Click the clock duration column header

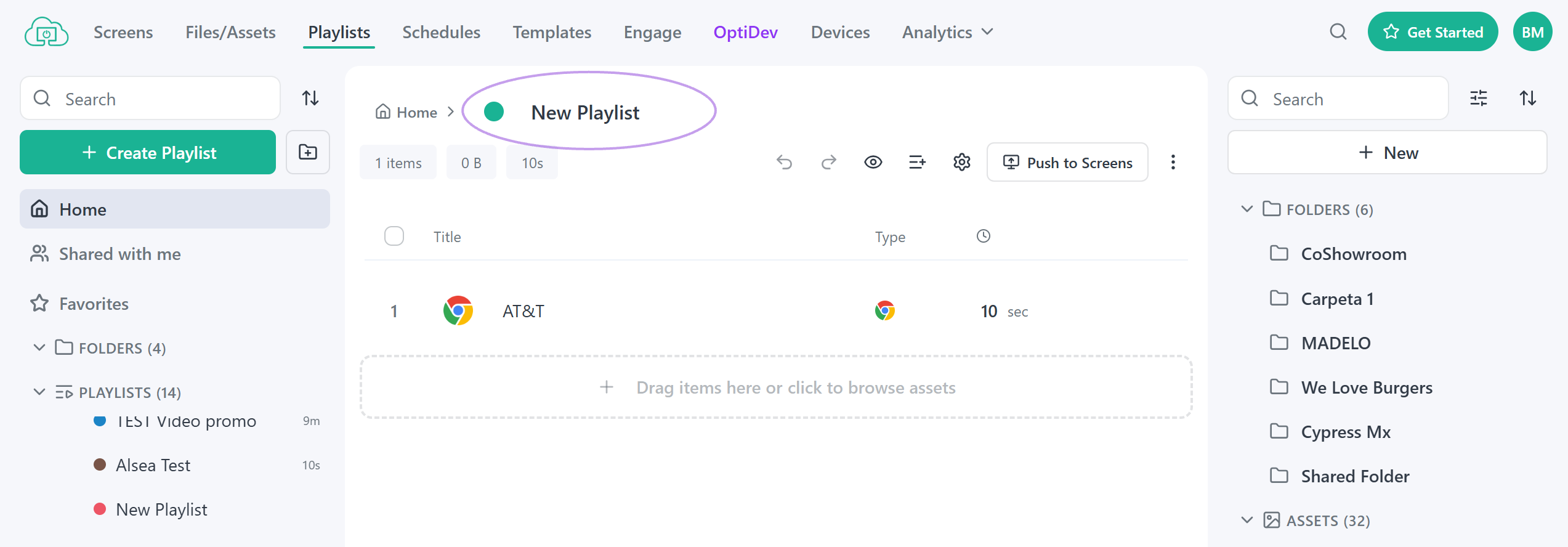click(984, 237)
